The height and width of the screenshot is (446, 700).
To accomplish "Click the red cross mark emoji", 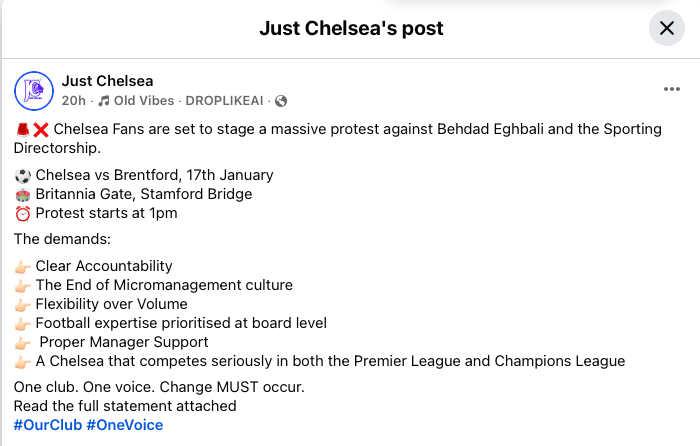I will click(x=41, y=130).
